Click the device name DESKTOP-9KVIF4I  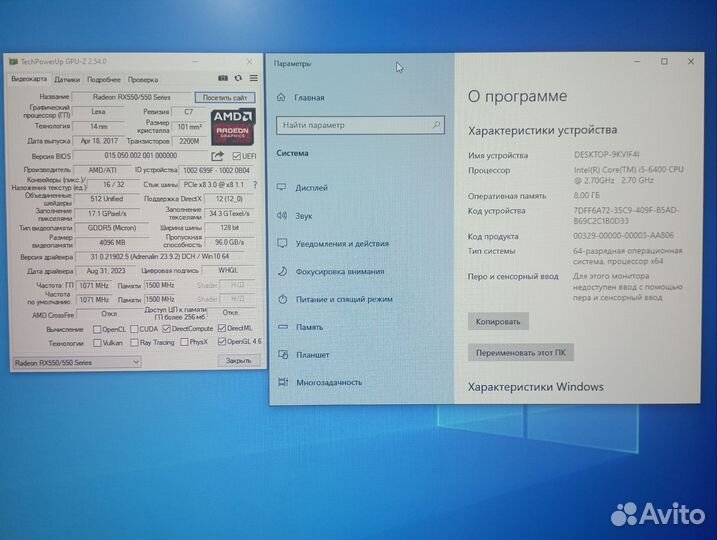pyautogui.click(x=607, y=155)
